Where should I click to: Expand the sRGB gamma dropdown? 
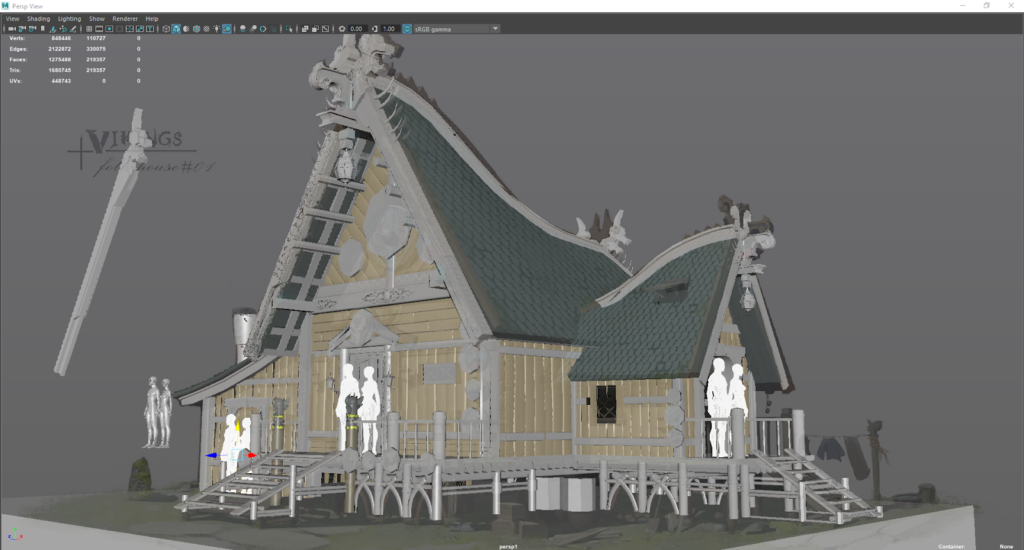[494, 29]
